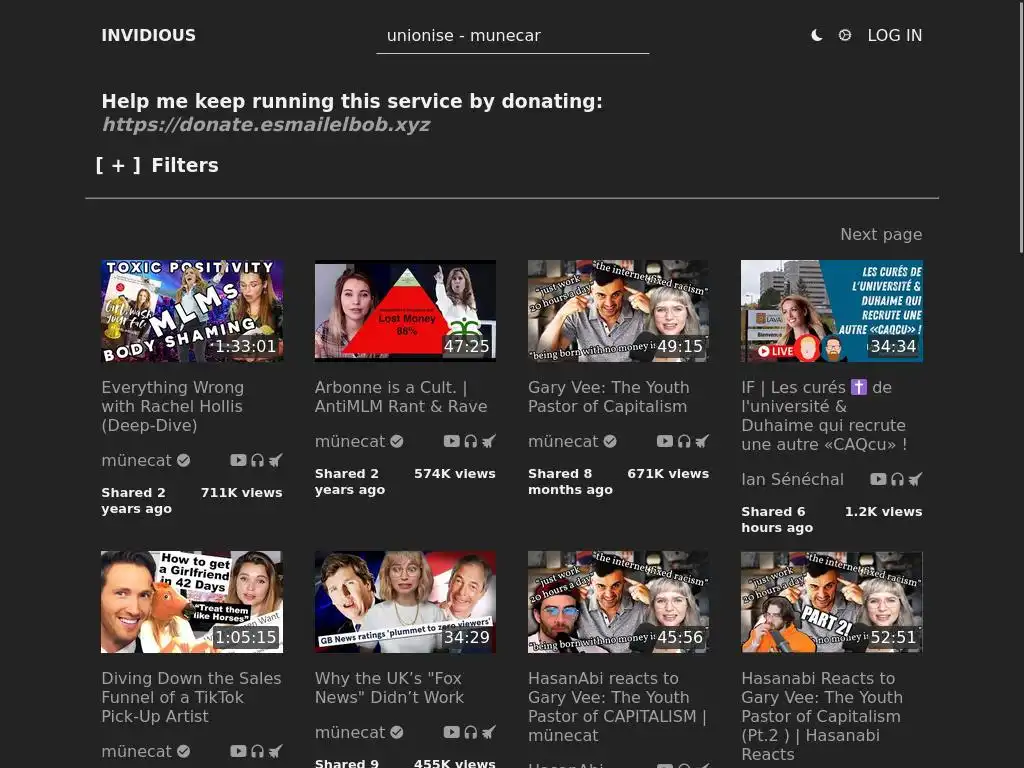
Task: Open UK's Fox News video thumbnail
Action: pyautogui.click(x=405, y=602)
